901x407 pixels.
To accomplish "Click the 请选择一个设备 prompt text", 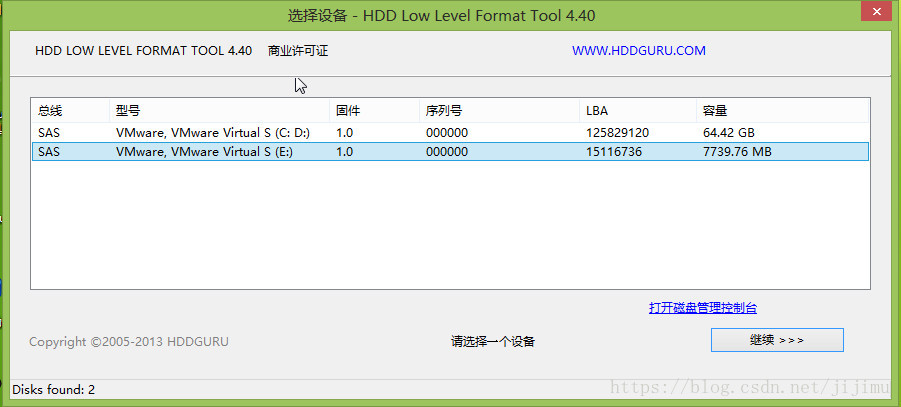I will tap(493, 341).
